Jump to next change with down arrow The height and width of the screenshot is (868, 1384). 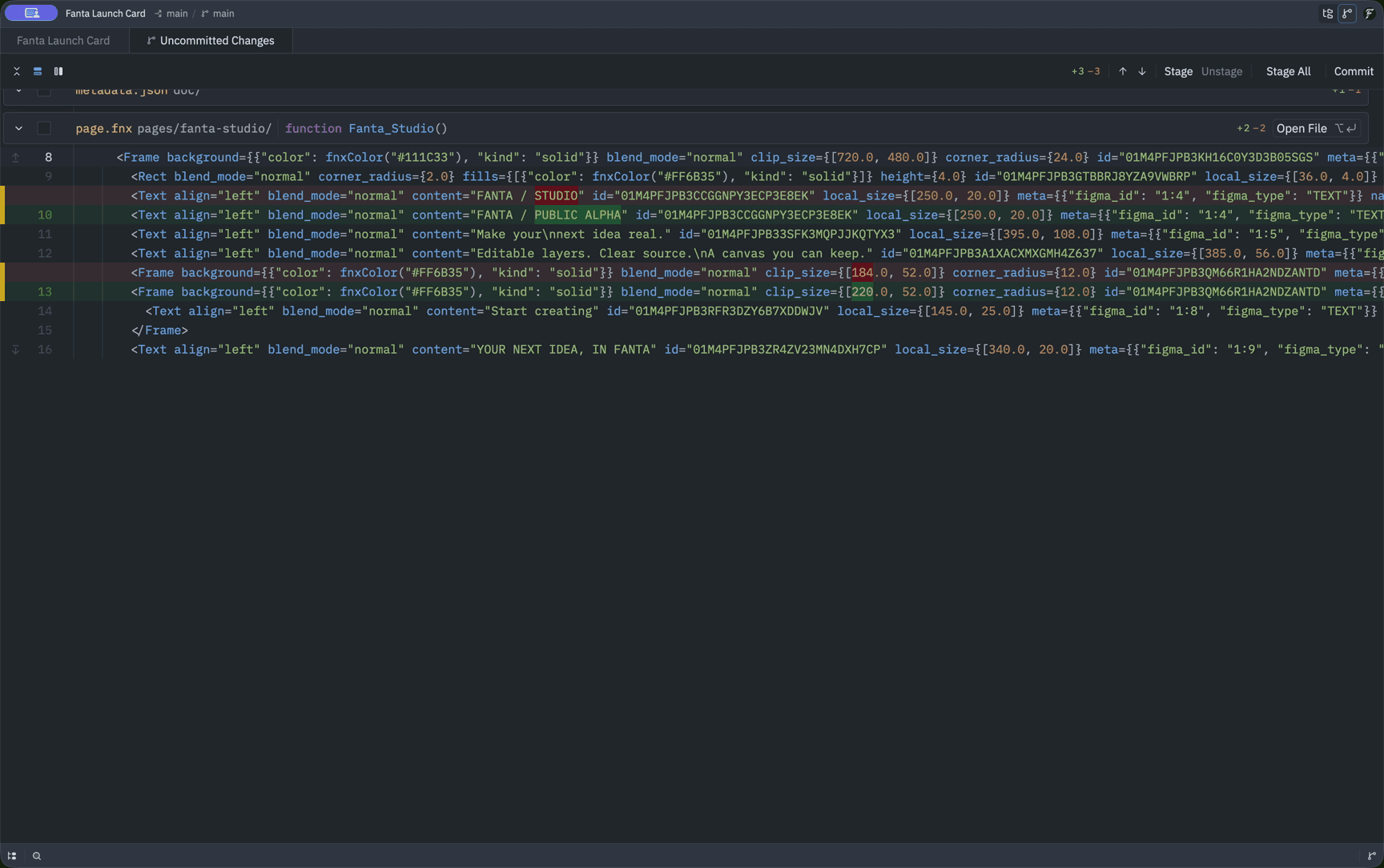click(x=1142, y=71)
